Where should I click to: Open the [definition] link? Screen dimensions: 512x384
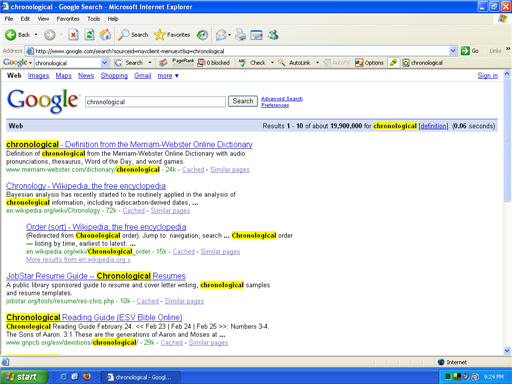pos(433,126)
